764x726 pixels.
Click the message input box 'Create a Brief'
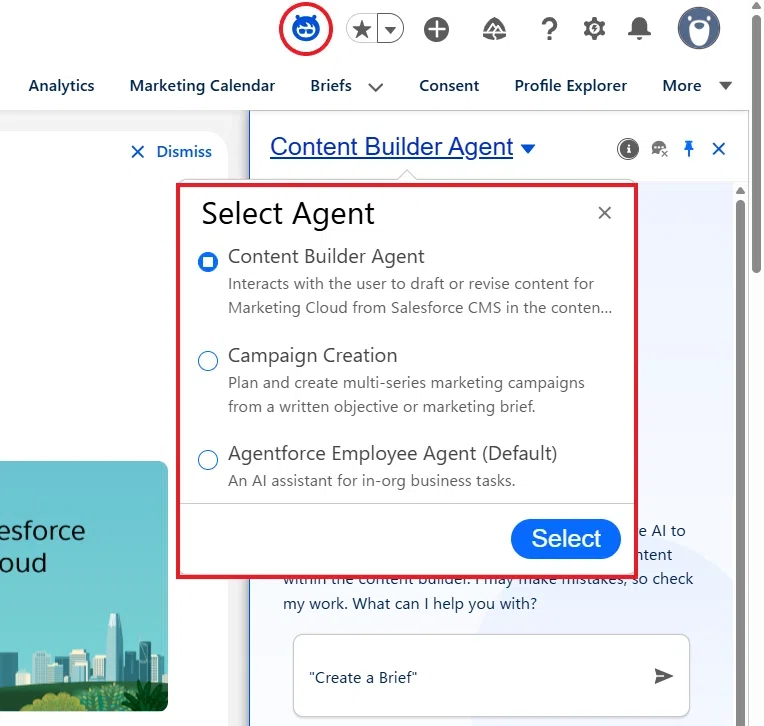[x=491, y=676]
